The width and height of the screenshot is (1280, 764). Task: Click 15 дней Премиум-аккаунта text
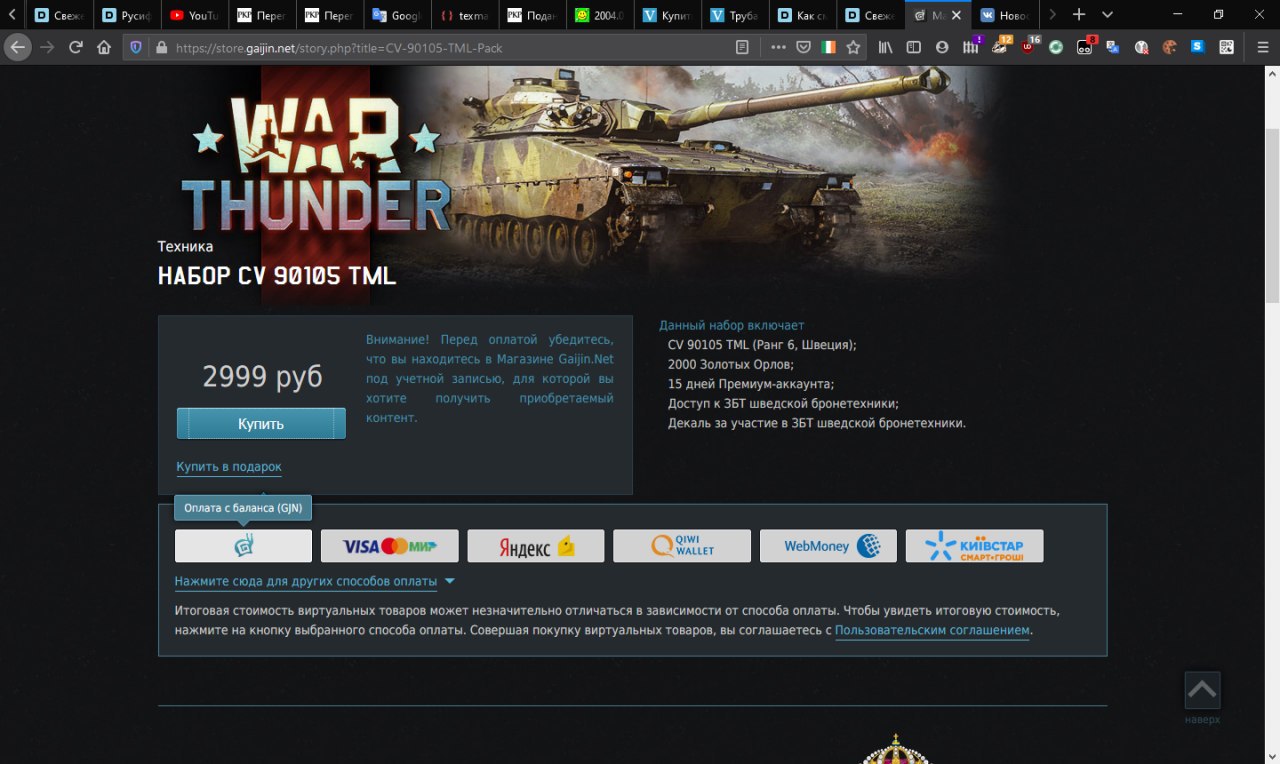coord(751,383)
